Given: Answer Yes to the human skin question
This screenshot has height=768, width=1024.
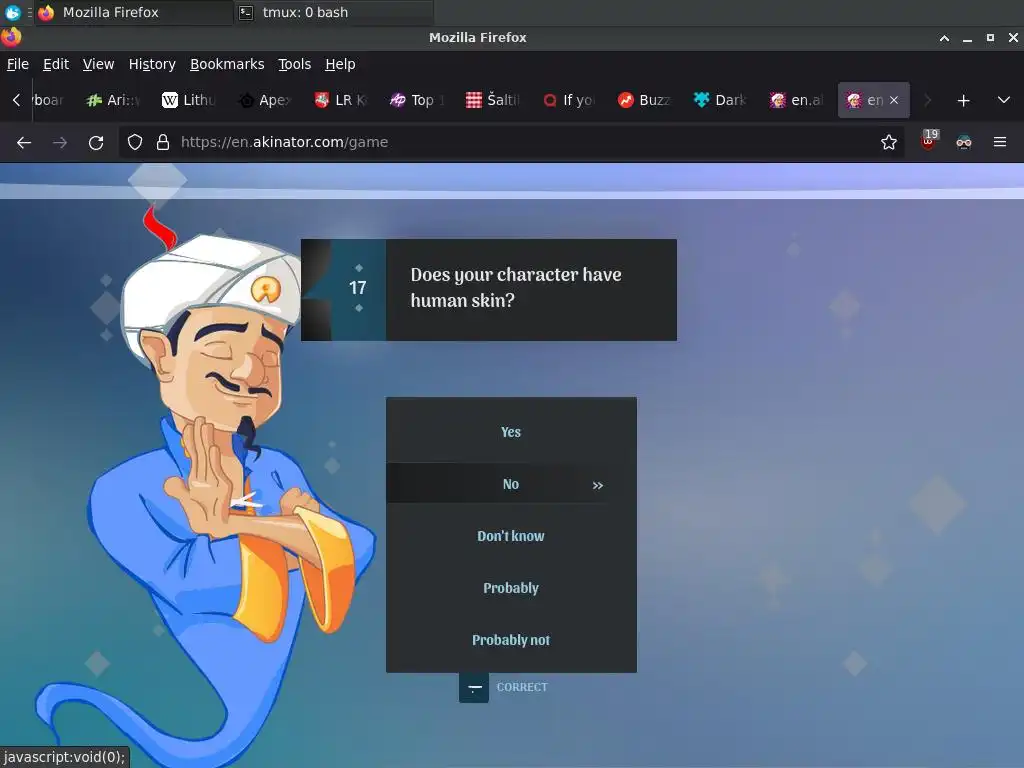Looking at the screenshot, I should [511, 432].
